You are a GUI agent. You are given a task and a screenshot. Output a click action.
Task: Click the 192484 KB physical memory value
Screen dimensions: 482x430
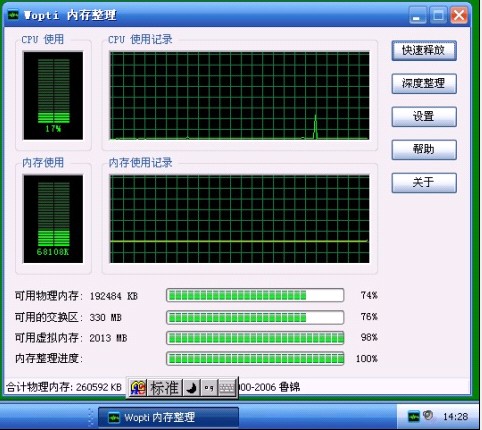pos(114,296)
